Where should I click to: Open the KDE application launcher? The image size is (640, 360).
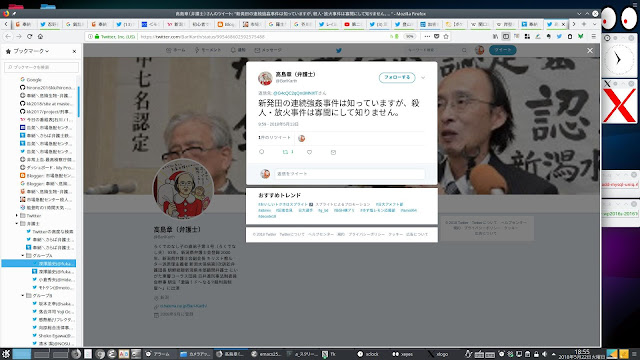tap(6, 354)
